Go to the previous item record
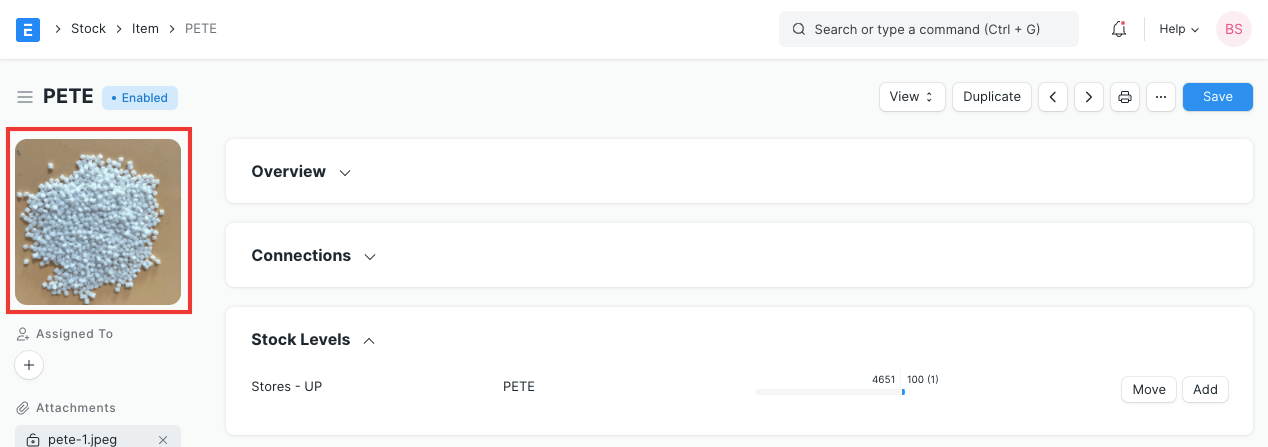 (x=1053, y=97)
